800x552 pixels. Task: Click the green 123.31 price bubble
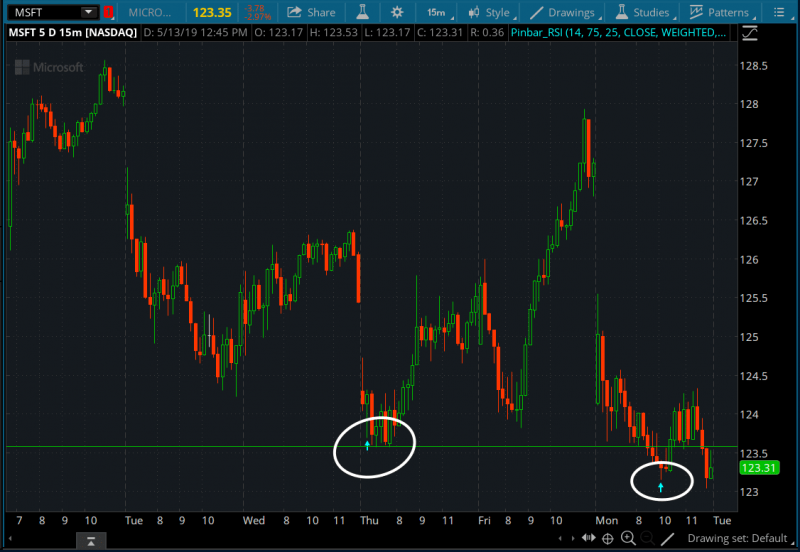[759, 468]
